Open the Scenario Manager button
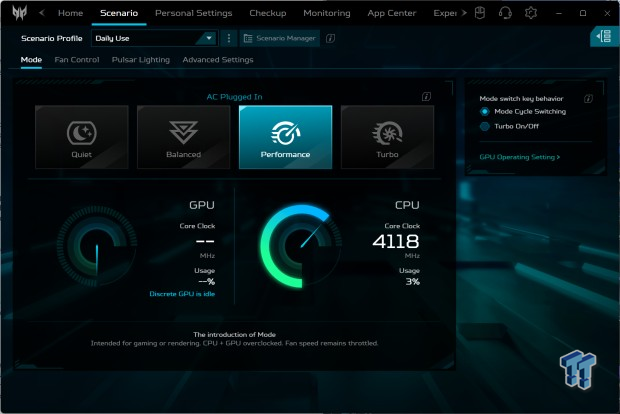 pos(280,38)
